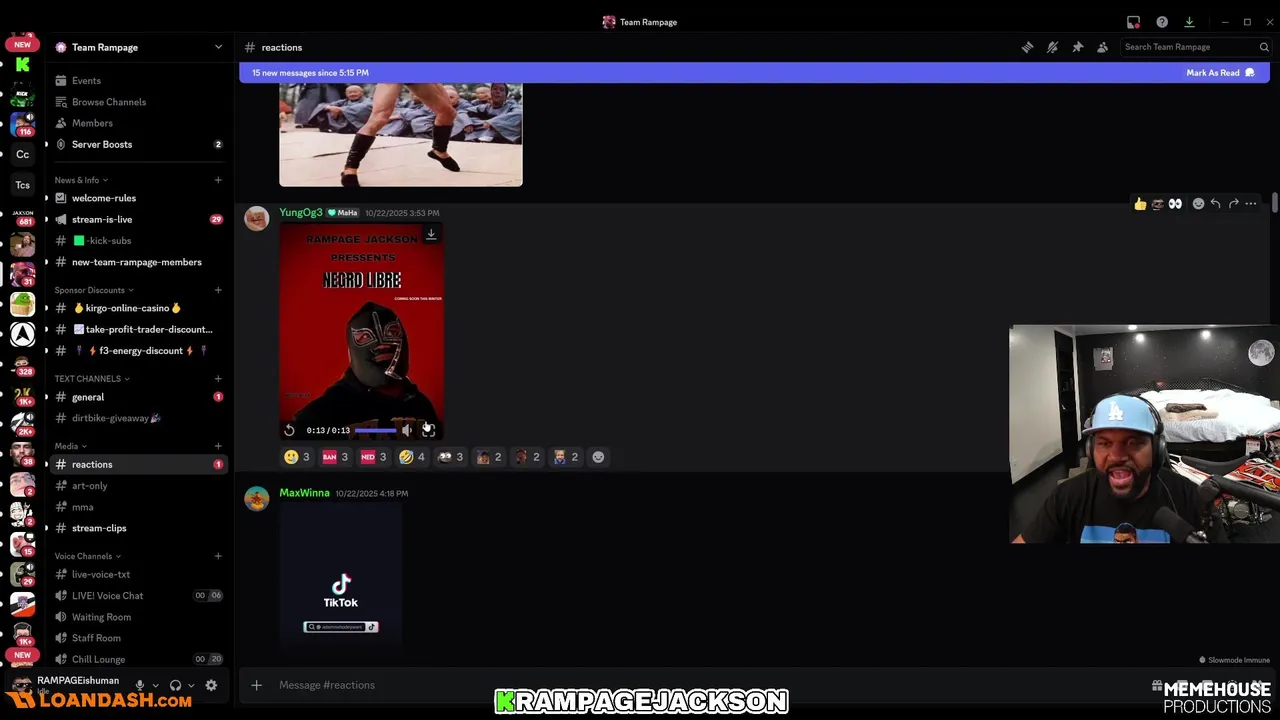
Task: Collapse the TEXT CHANNELS category
Action: coord(92,379)
